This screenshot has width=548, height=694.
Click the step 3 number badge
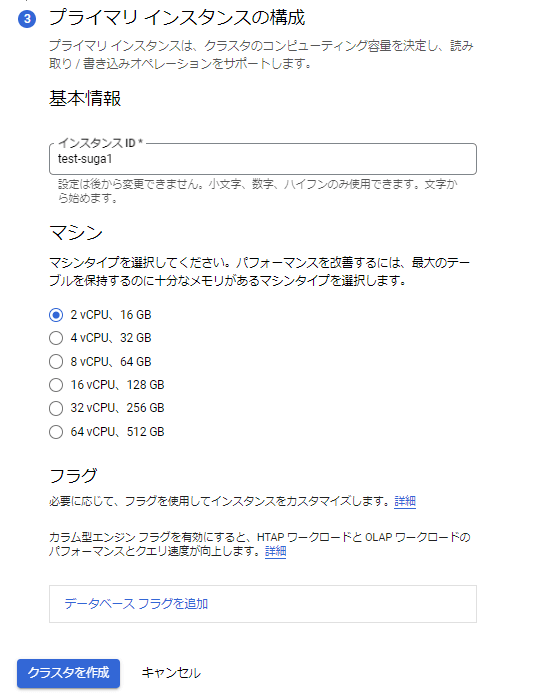point(27,19)
